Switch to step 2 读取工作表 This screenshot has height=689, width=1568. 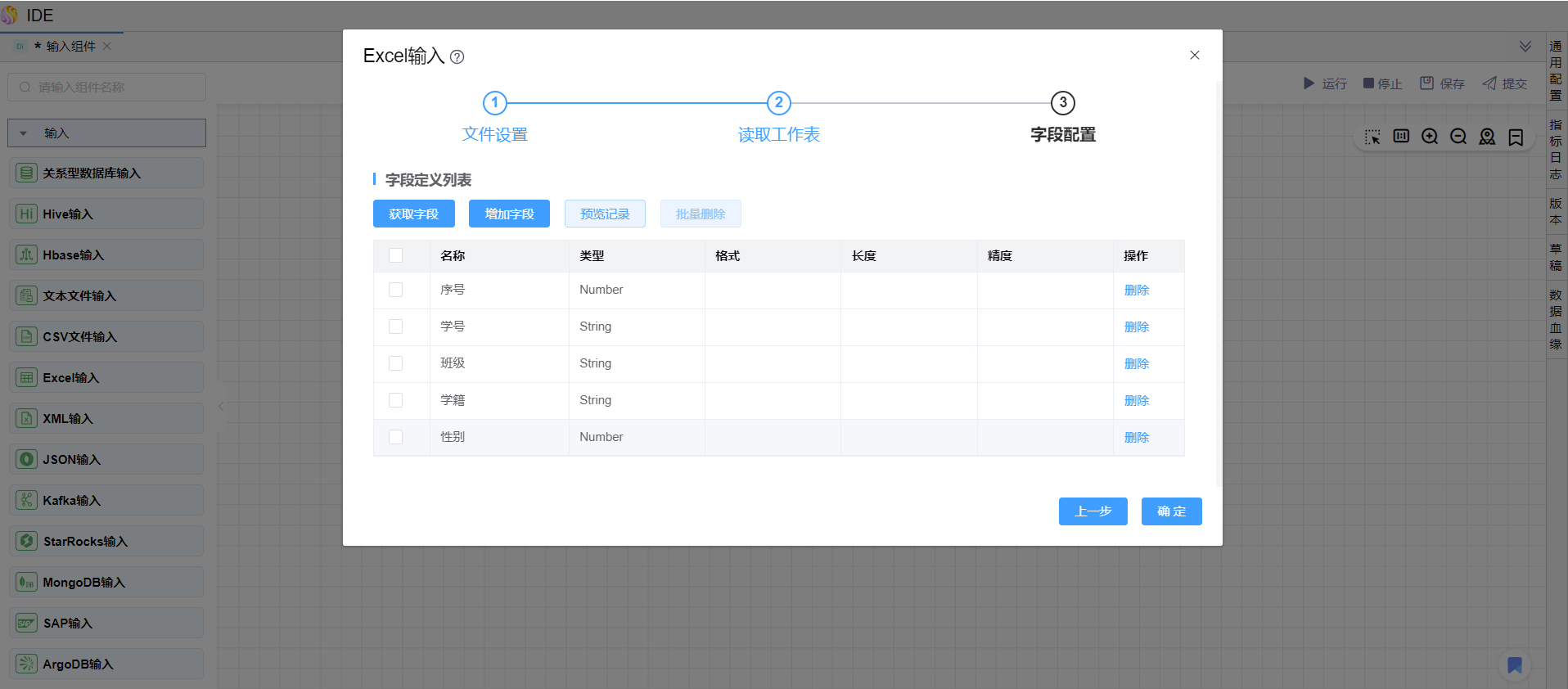(x=778, y=103)
